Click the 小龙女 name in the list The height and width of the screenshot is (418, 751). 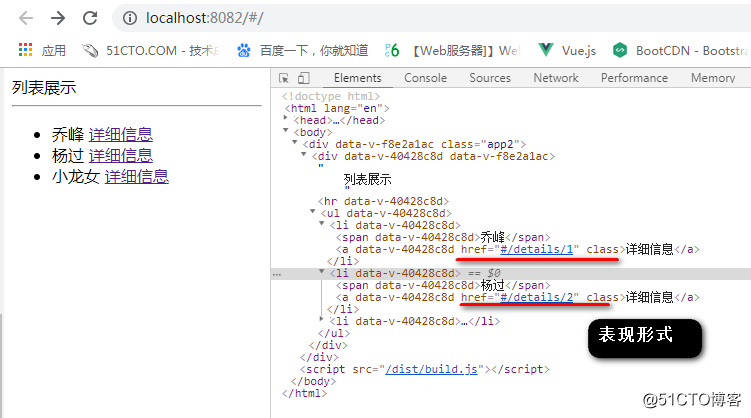pos(76,177)
